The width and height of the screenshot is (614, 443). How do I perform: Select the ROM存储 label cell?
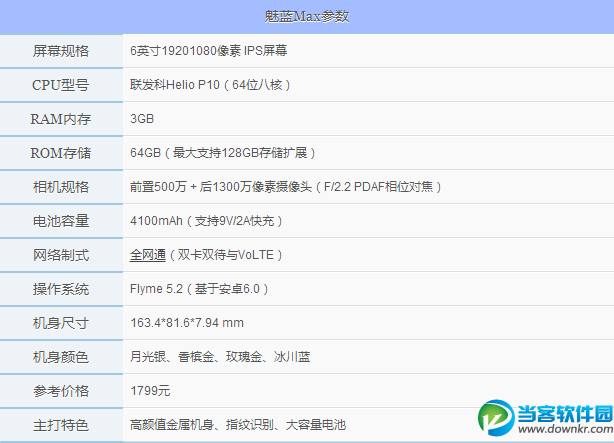[x=61, y=153]
